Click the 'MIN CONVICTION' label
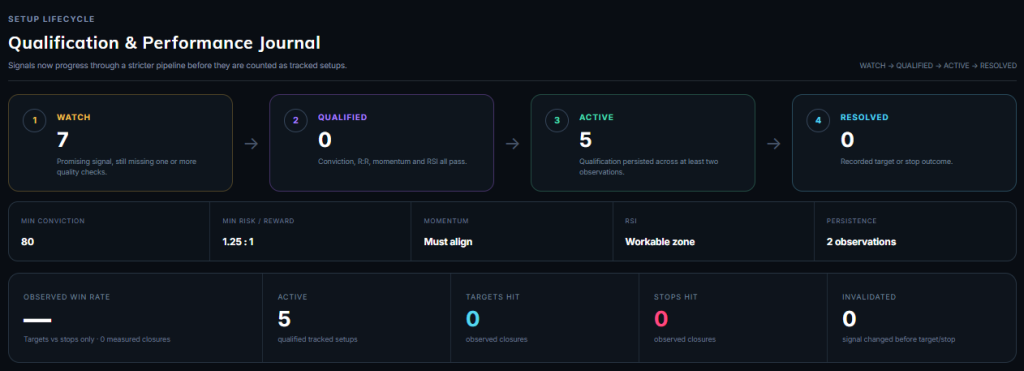Screen dimensions: 1024x371 pos(53,221)
